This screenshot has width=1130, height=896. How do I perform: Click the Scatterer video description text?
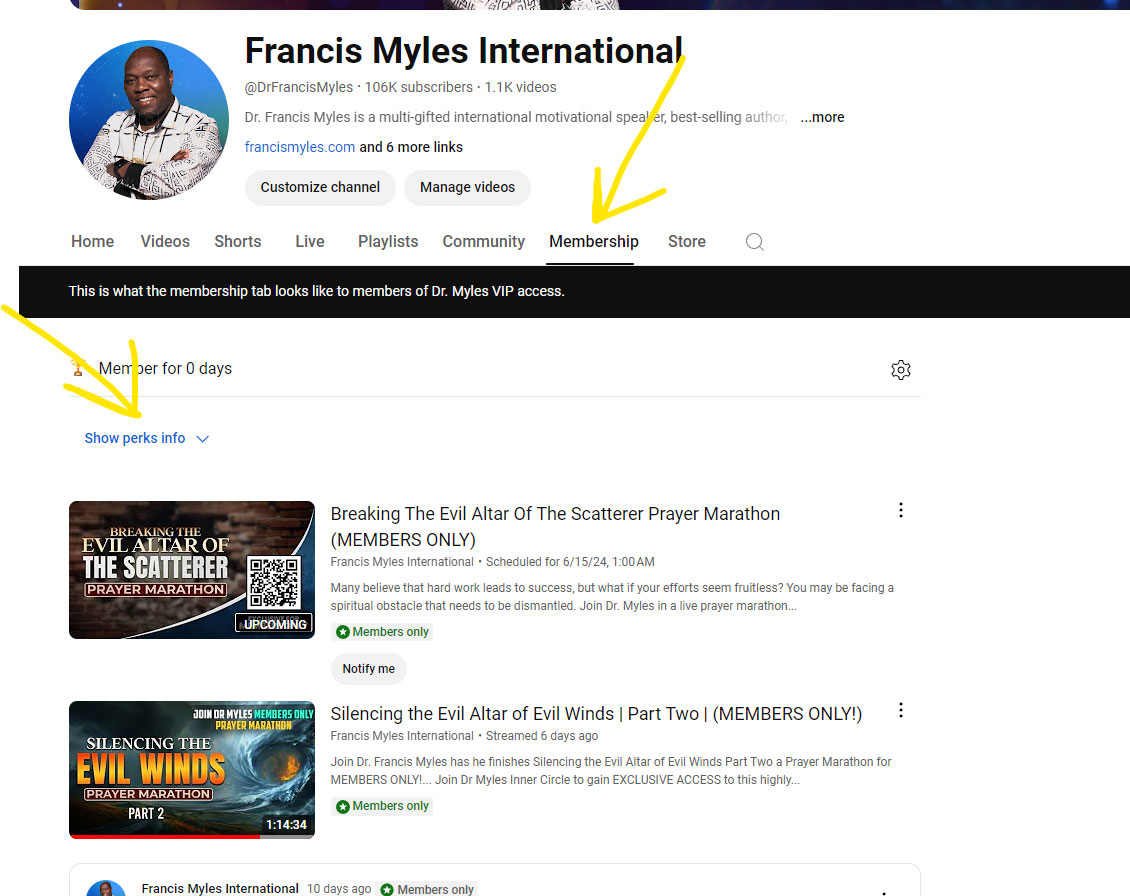pos(612,597)
